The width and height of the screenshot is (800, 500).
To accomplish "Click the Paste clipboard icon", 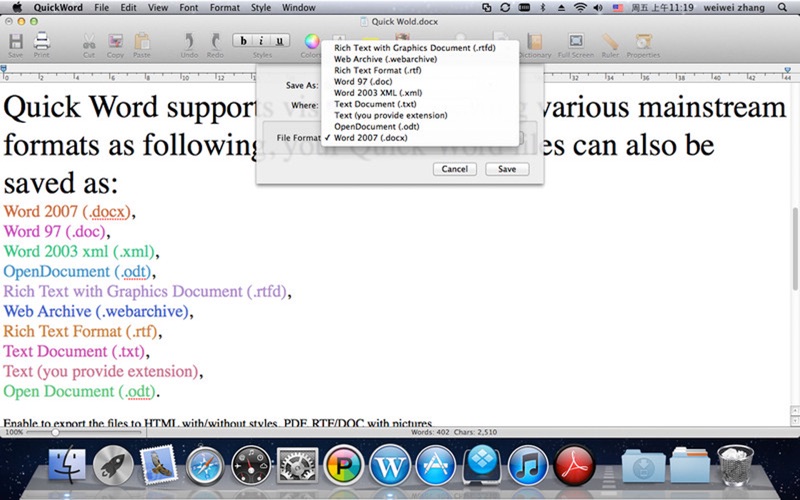I will pyautogui.click(x=142, y=42).
